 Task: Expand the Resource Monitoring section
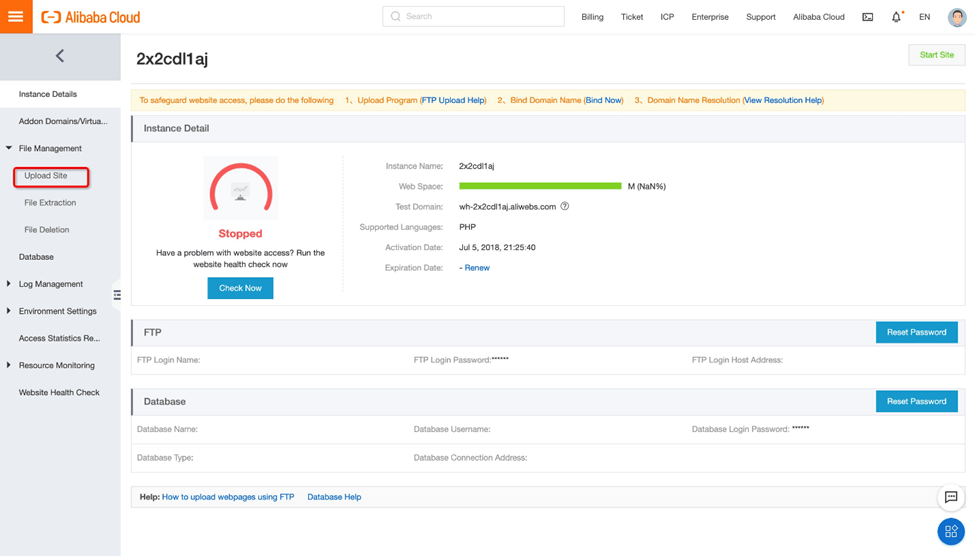tap(10, 365)
